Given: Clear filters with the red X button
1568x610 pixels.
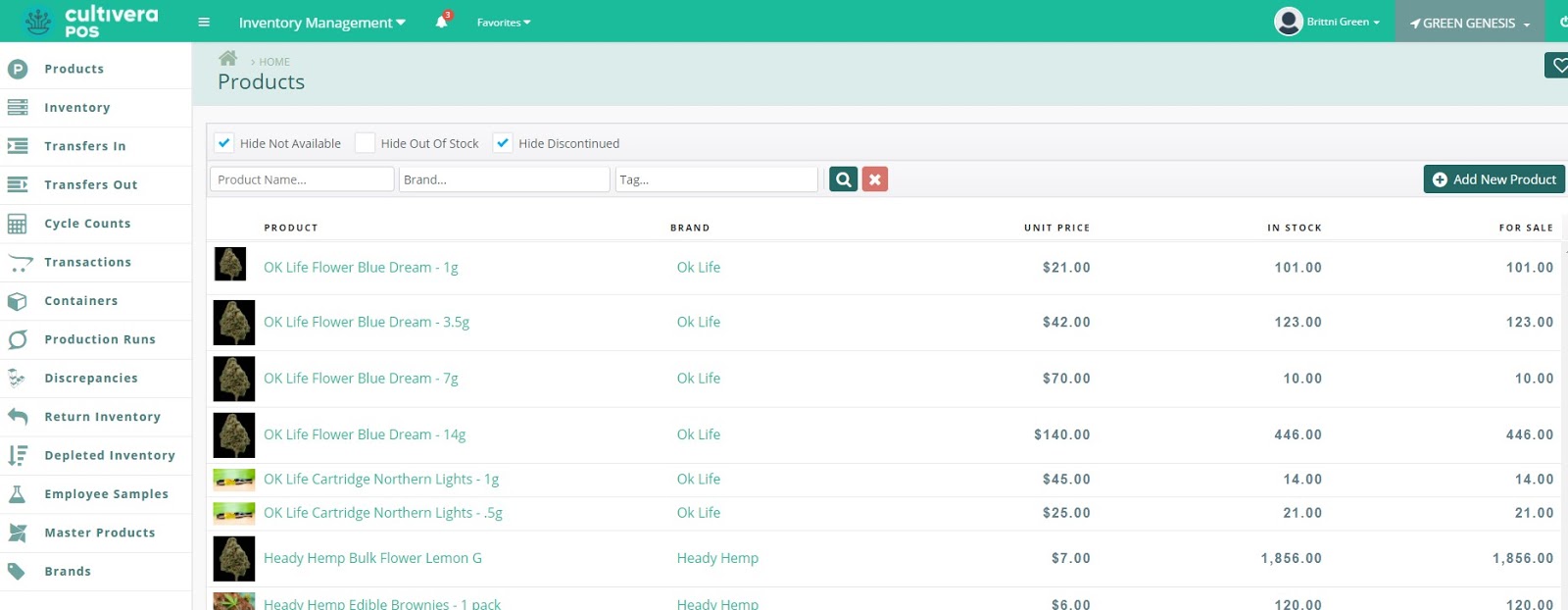Looking at the screenshot, I should [x=875, y=179].
